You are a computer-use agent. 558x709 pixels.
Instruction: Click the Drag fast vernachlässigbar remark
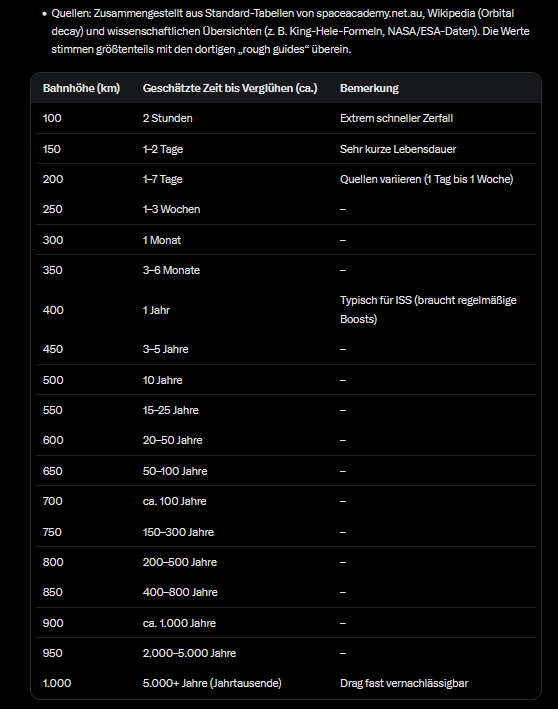pyautogui.click(x=404, y=683)
